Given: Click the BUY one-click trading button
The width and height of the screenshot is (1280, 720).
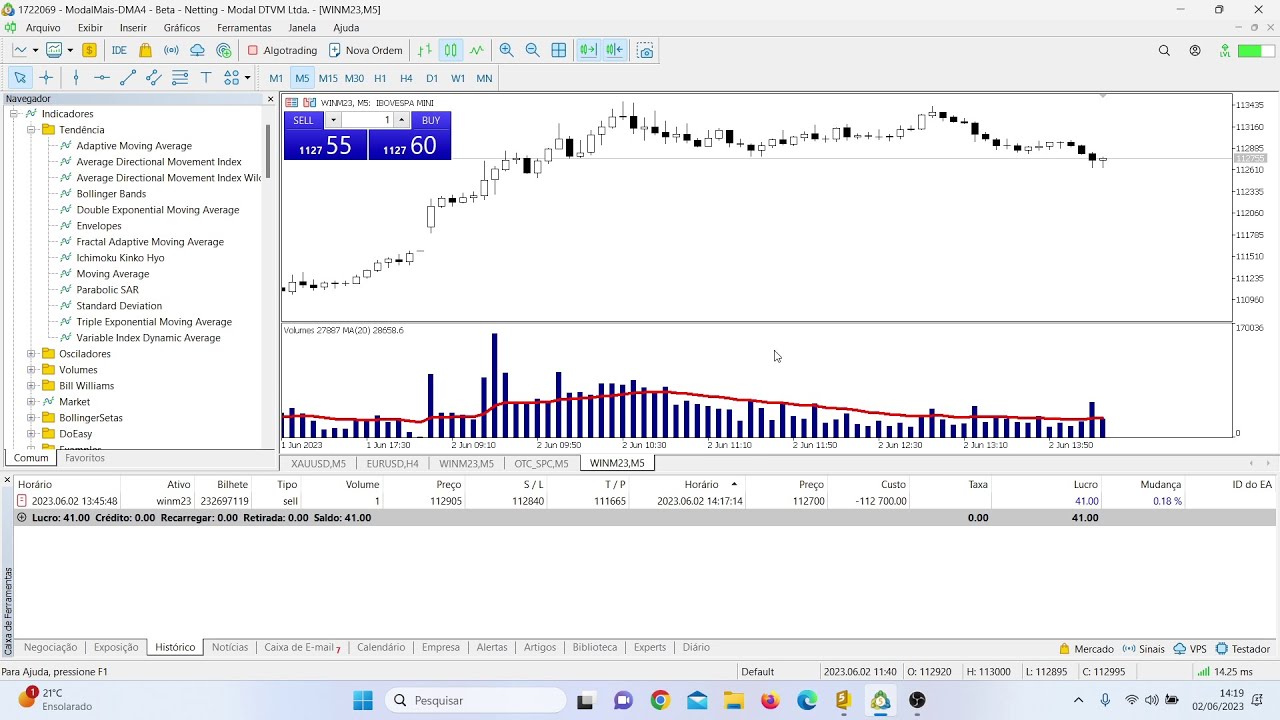Looking at the screenshot, I should (x=431, y=120).
